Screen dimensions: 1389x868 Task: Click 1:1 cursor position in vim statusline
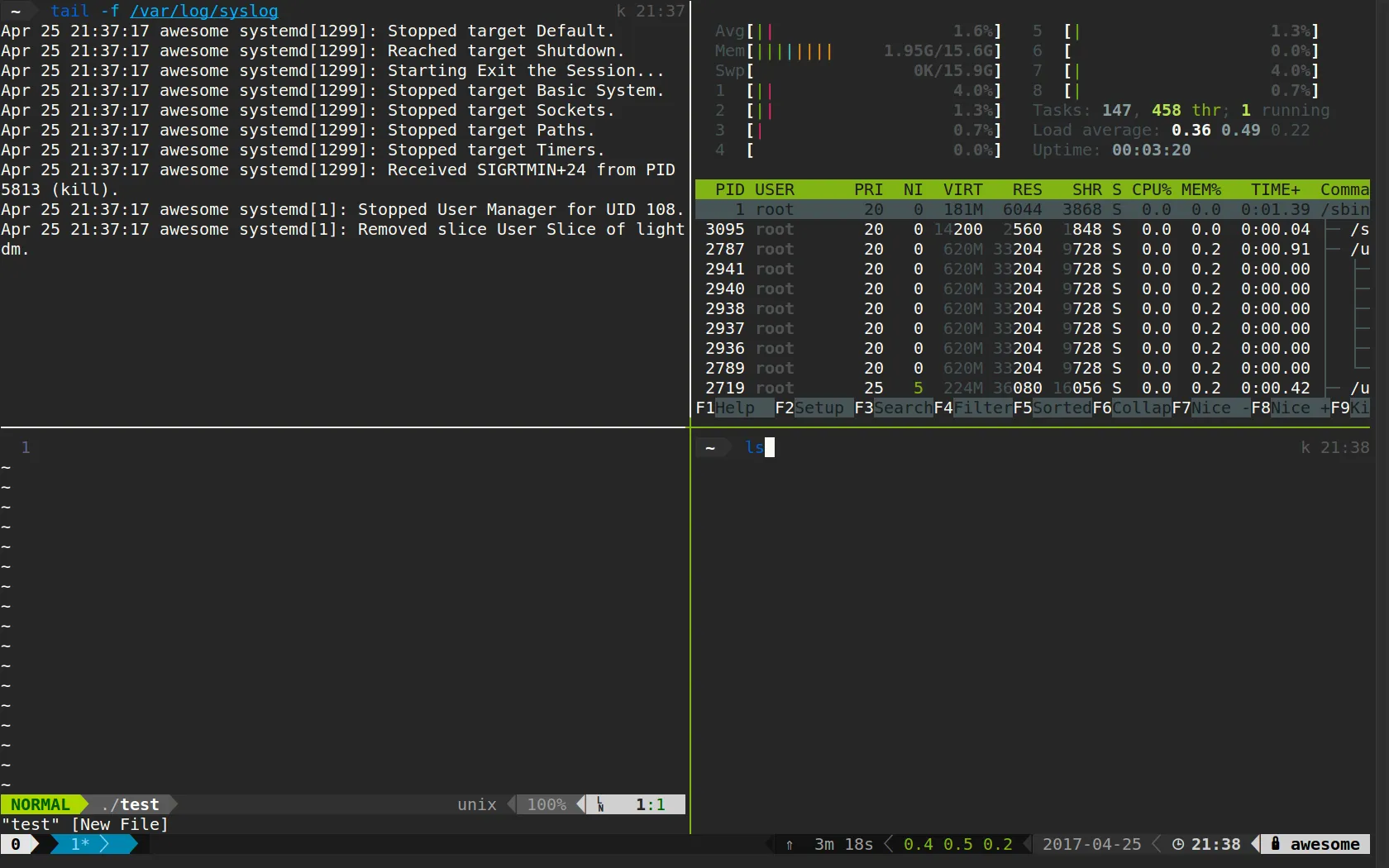[651, 804]
